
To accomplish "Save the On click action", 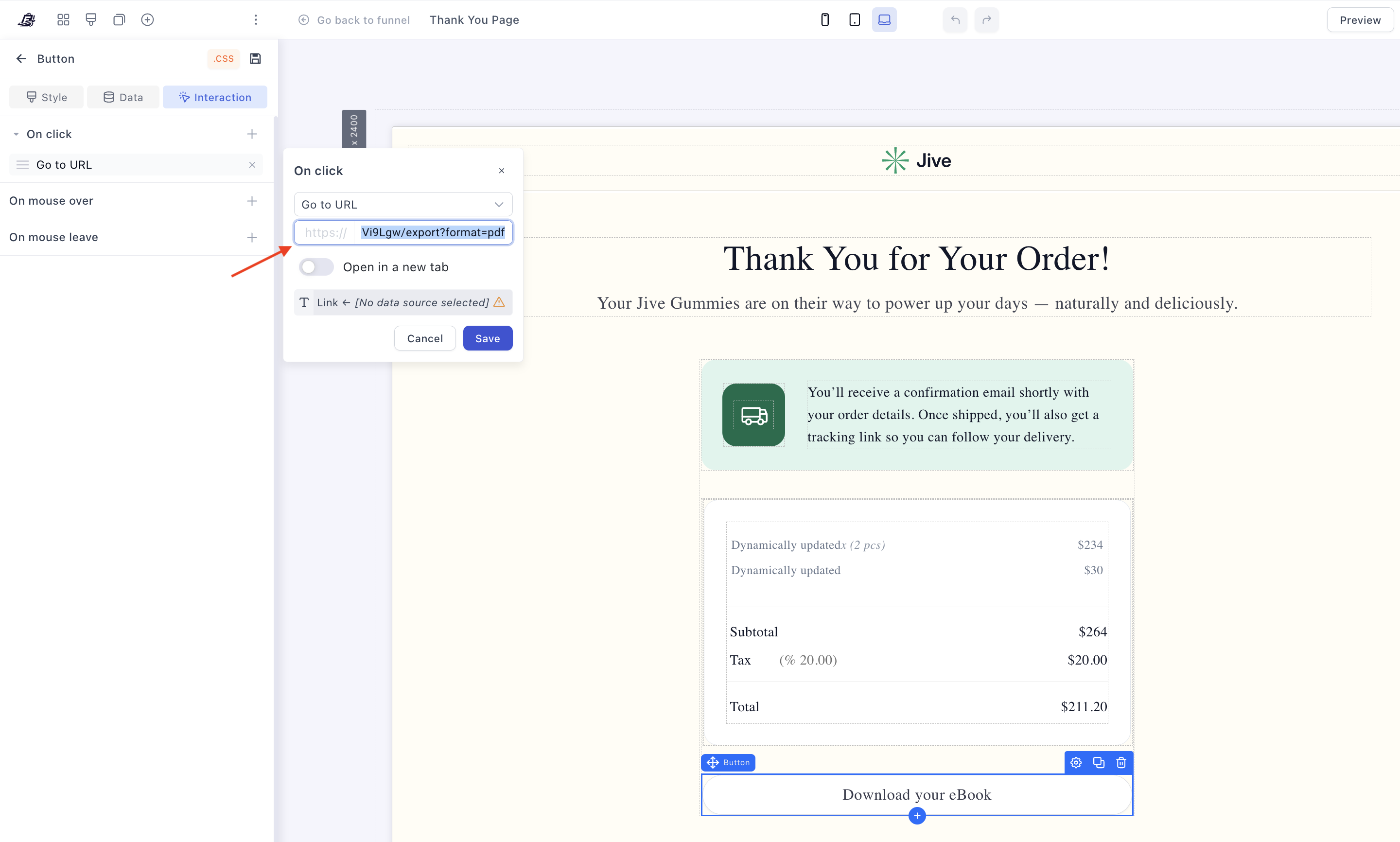I will pos(487,338).
